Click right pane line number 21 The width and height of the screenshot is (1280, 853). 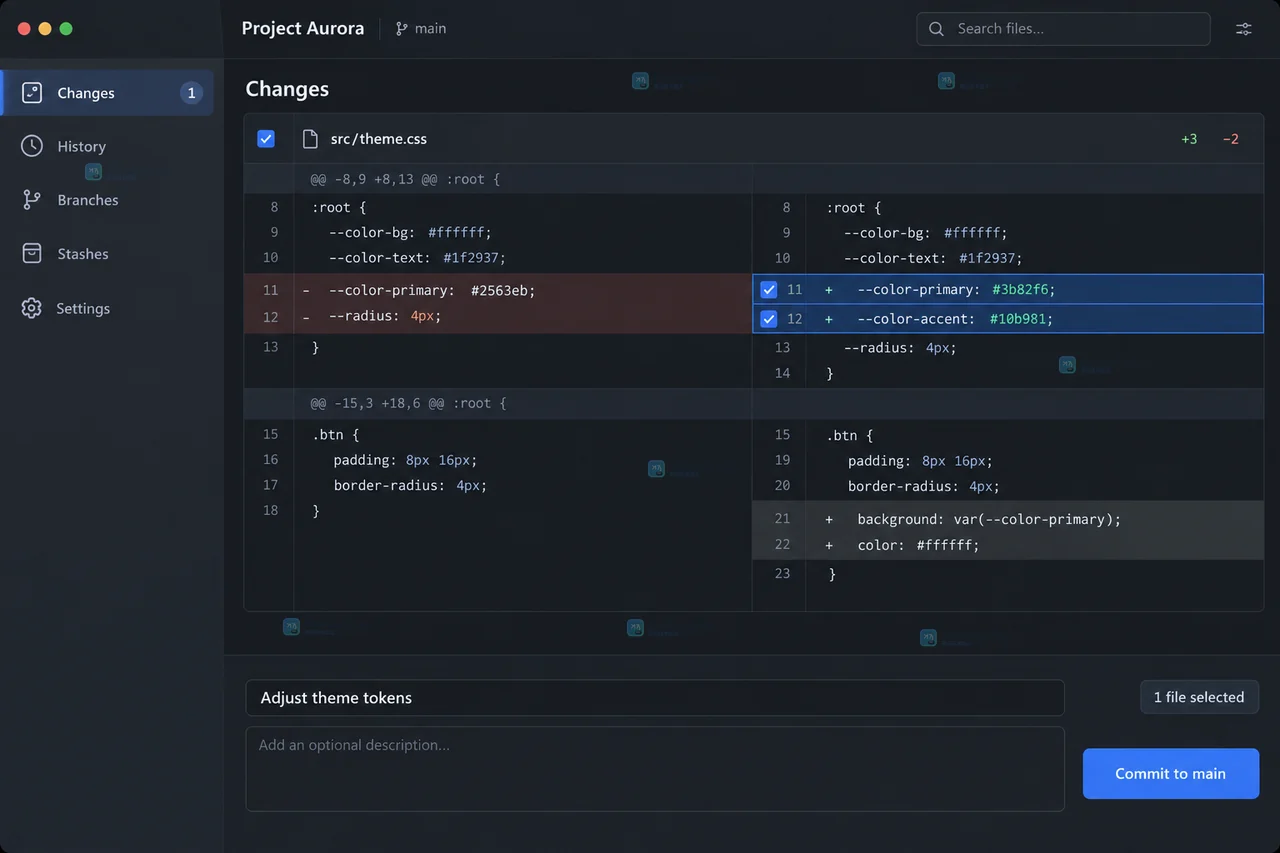point(782,519)
